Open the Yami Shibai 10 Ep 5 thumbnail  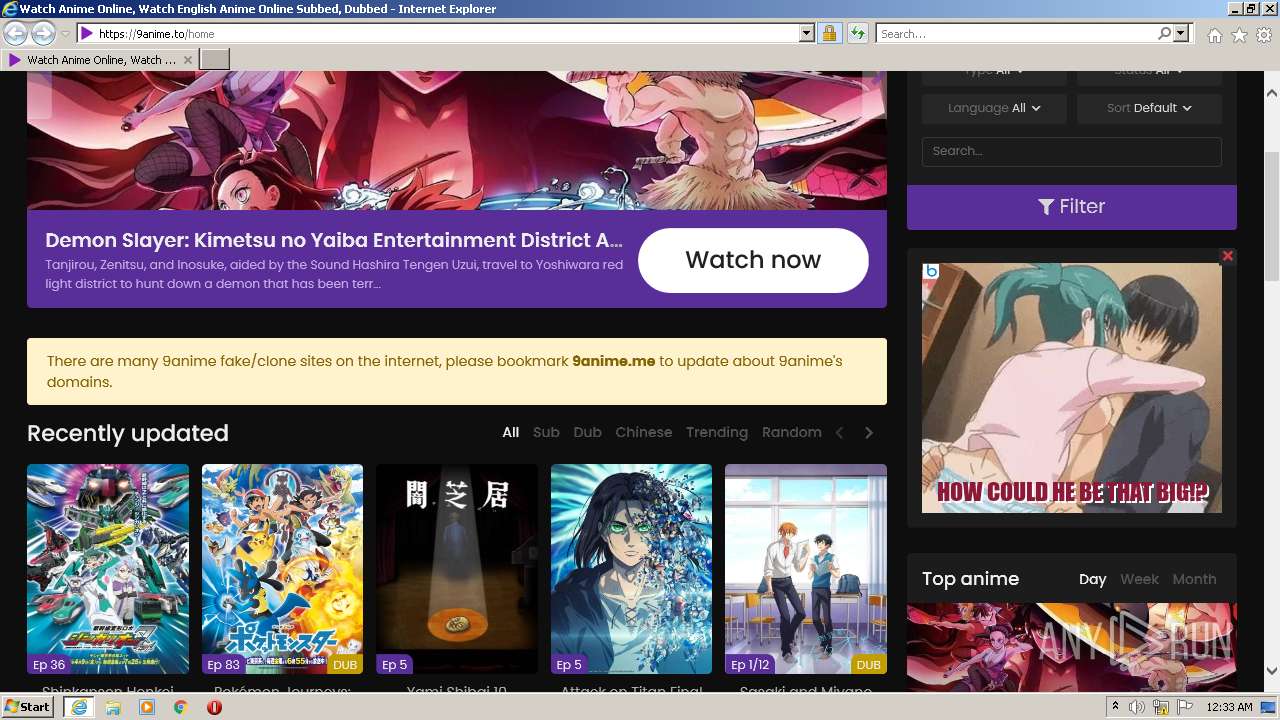(x=457, y=569)
